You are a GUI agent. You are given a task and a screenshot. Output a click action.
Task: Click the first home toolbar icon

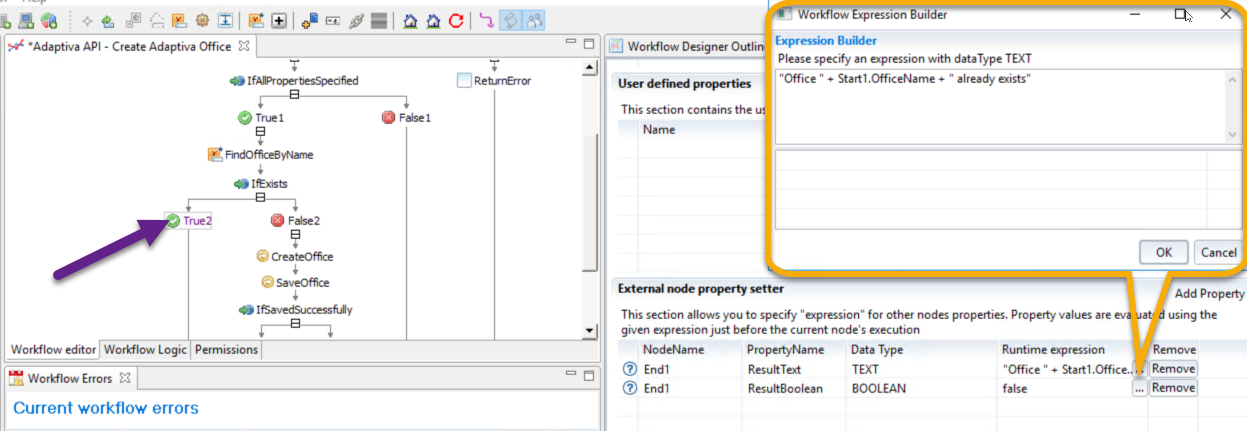coord(410,20)
